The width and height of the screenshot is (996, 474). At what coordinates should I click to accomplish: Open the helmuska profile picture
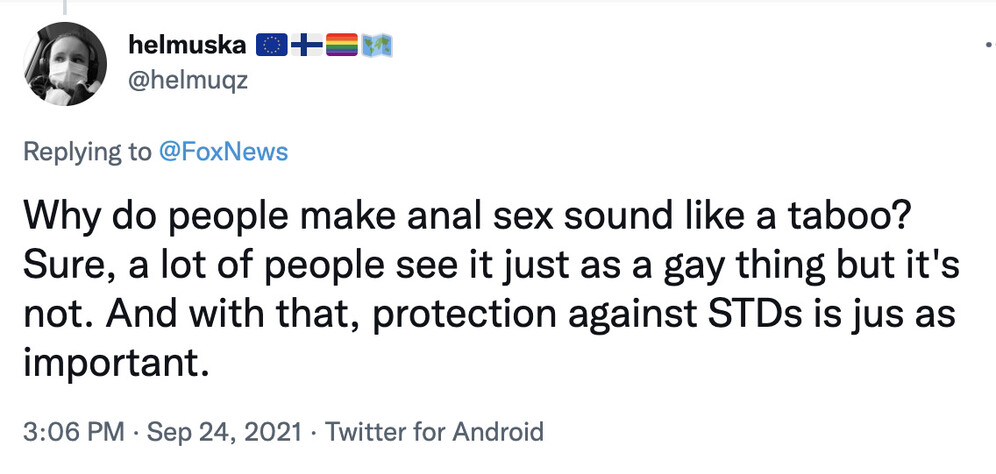pos(66,62)
